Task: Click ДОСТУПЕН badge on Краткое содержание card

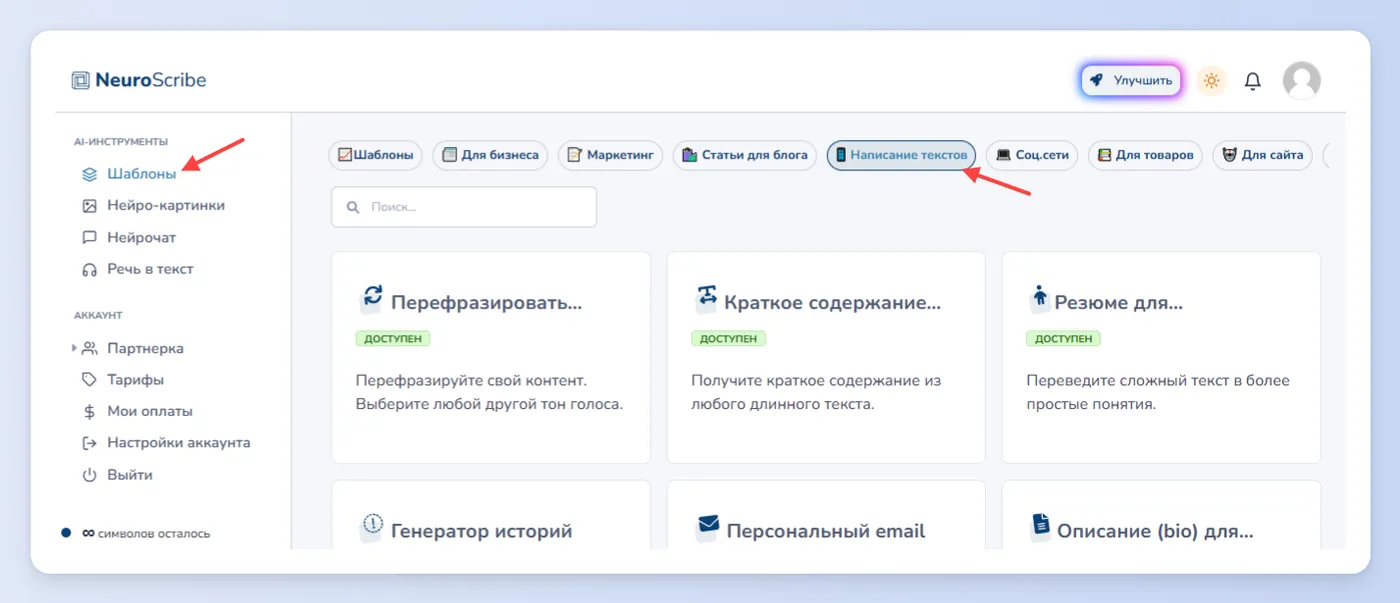Action: (x=728, y=339)
